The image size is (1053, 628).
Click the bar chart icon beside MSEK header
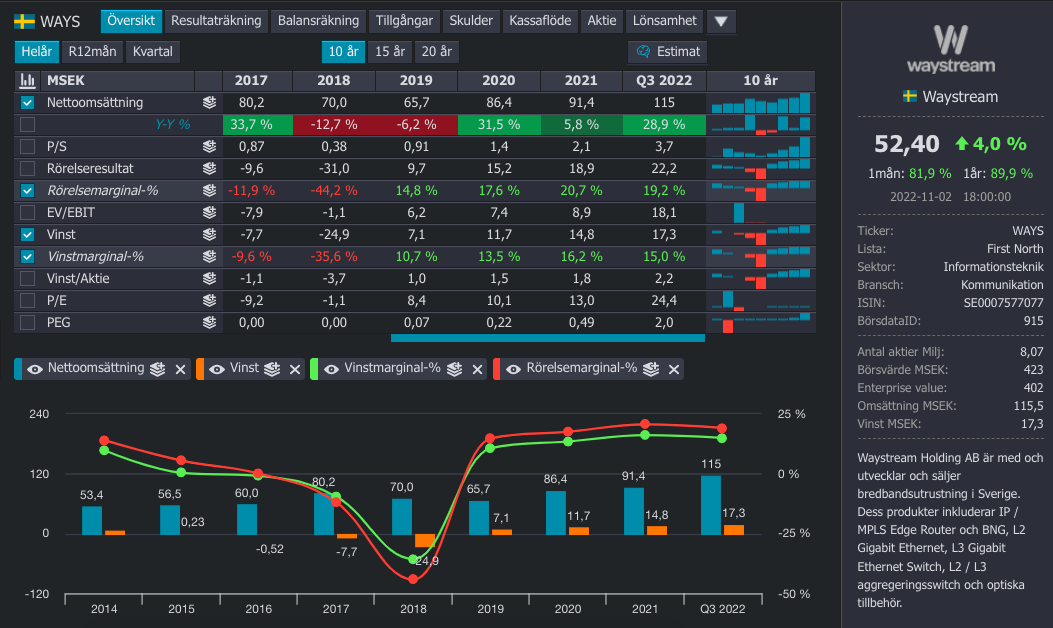pyautogui.click(x=28, y=81)
